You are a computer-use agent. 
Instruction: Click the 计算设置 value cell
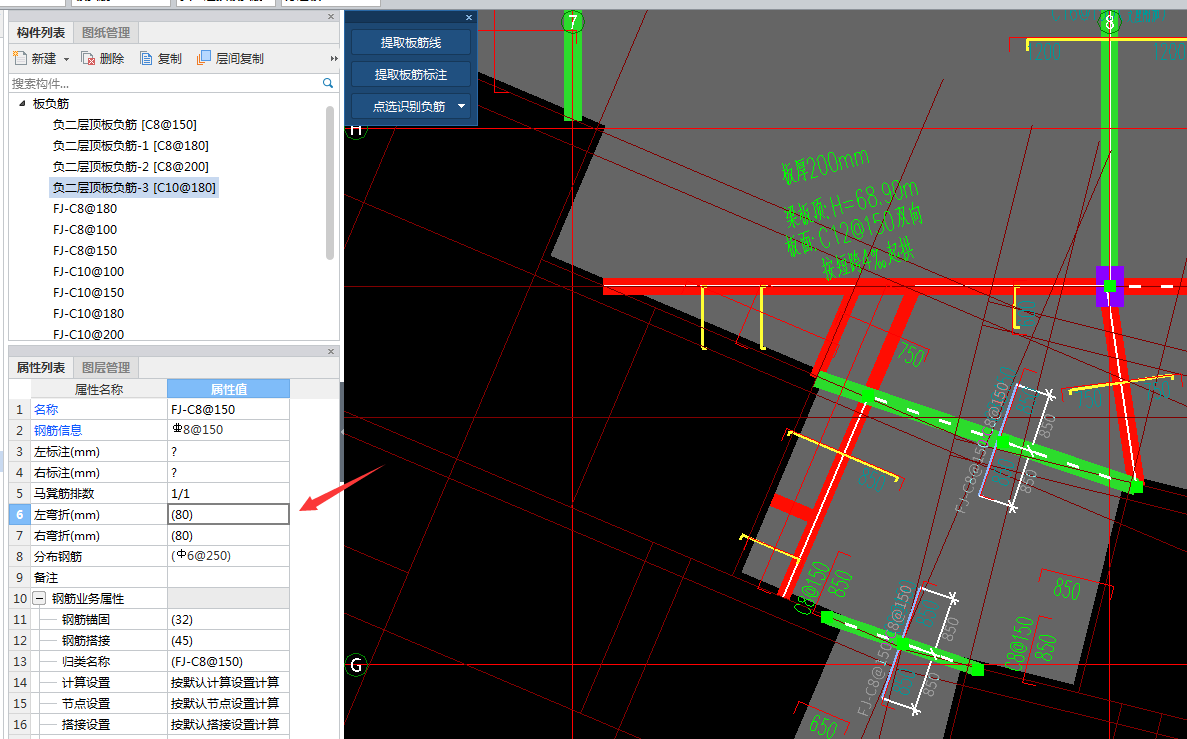coord(229,682)
